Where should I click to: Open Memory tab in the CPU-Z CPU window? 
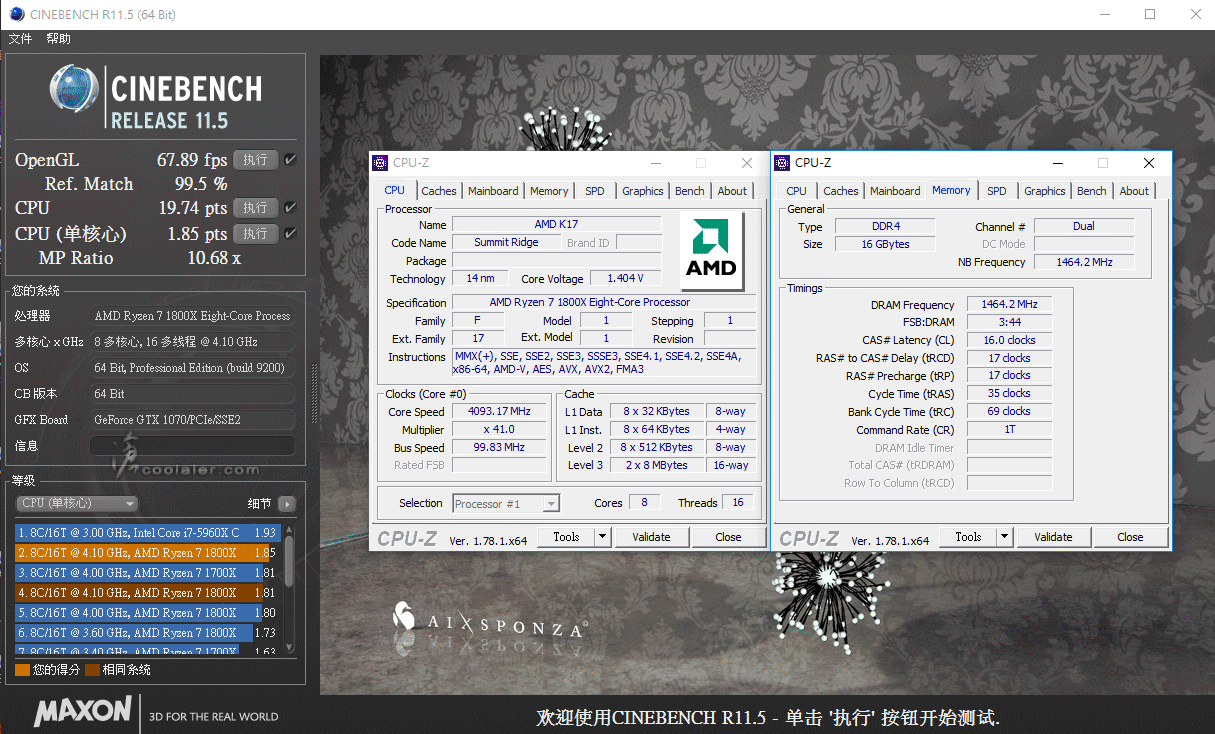tap(549, 191)
